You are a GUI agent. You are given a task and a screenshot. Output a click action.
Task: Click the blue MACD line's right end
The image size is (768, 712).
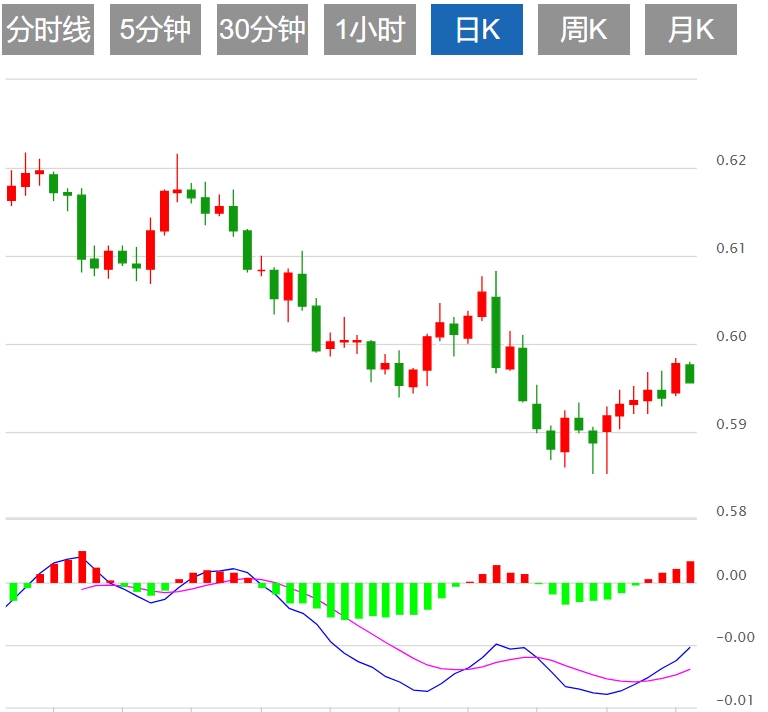click(x=690, y=648)
